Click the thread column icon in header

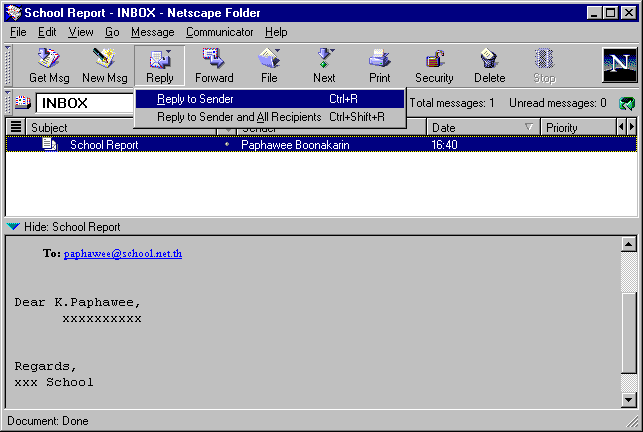tap(16, 127)
